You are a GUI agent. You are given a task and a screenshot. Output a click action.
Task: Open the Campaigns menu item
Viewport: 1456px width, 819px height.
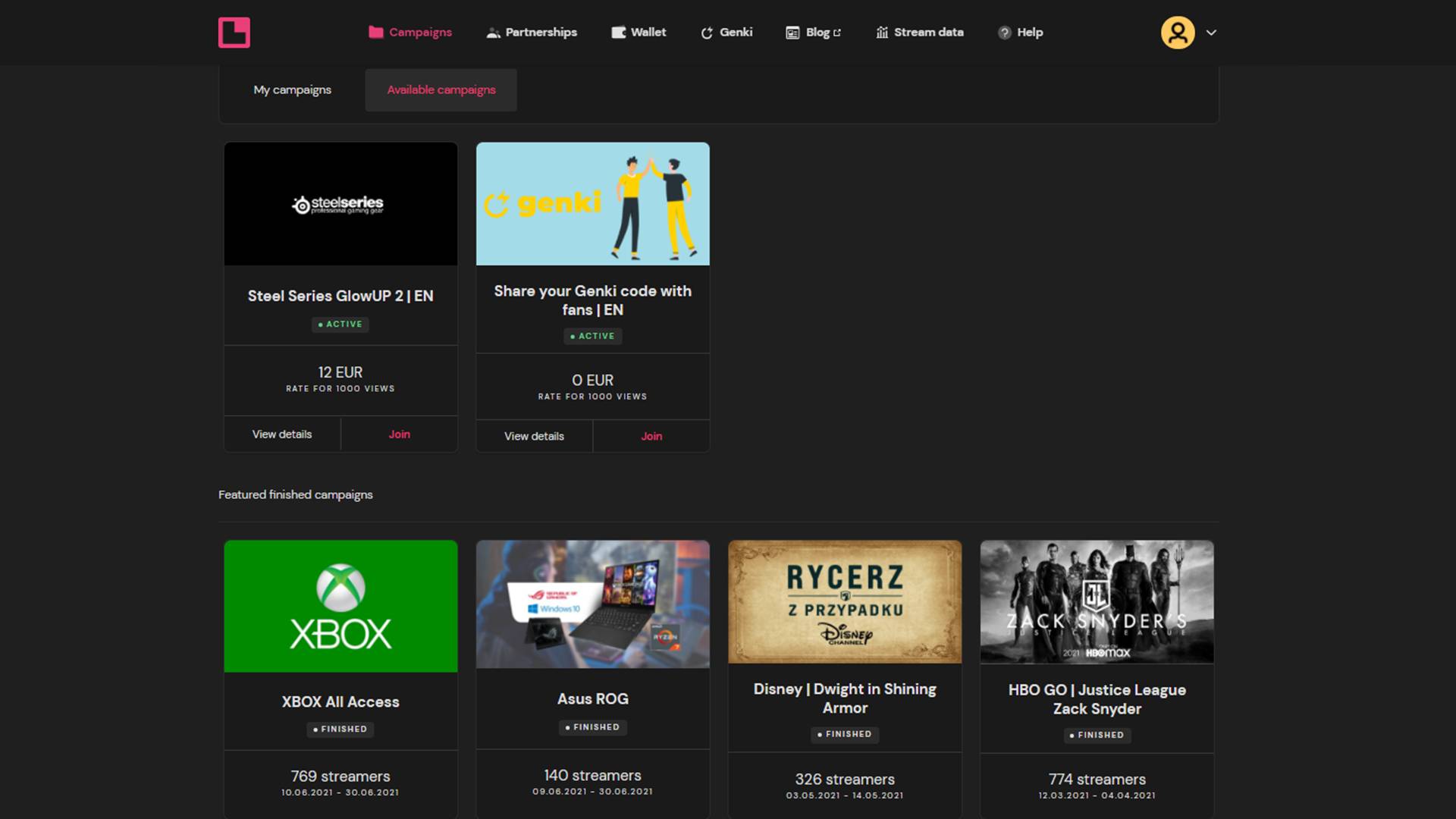pos(410,32)
